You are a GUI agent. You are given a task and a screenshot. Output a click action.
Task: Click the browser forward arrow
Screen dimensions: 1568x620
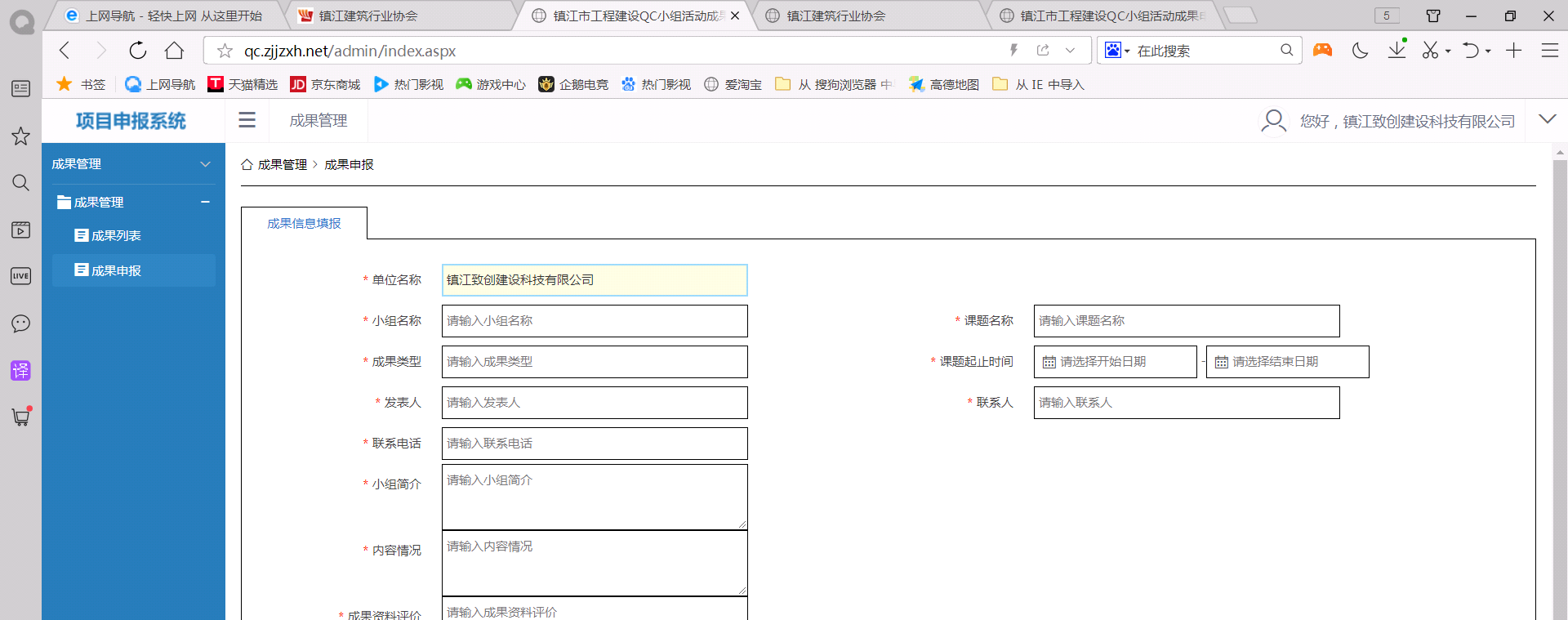[x=101, y=51]
